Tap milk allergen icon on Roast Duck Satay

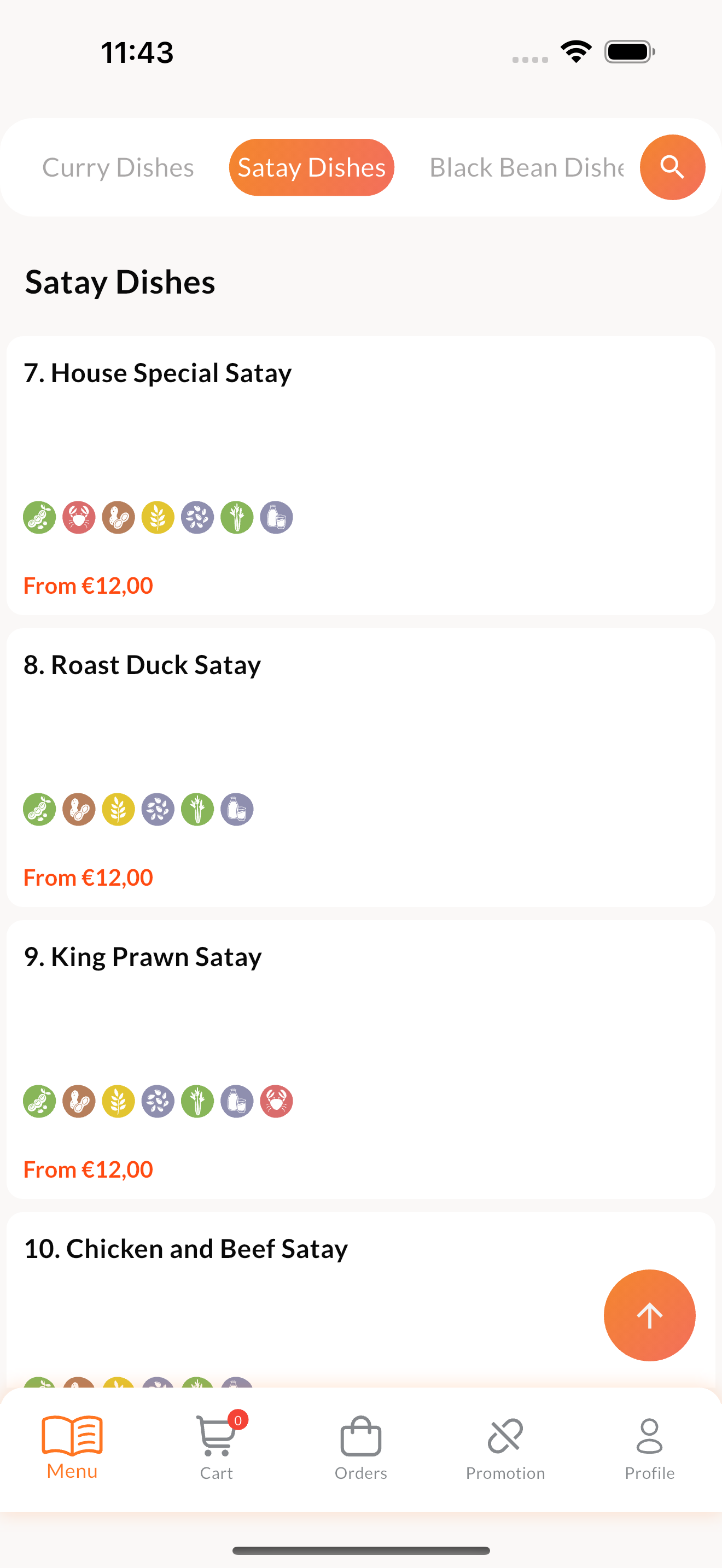coord(237,809)
